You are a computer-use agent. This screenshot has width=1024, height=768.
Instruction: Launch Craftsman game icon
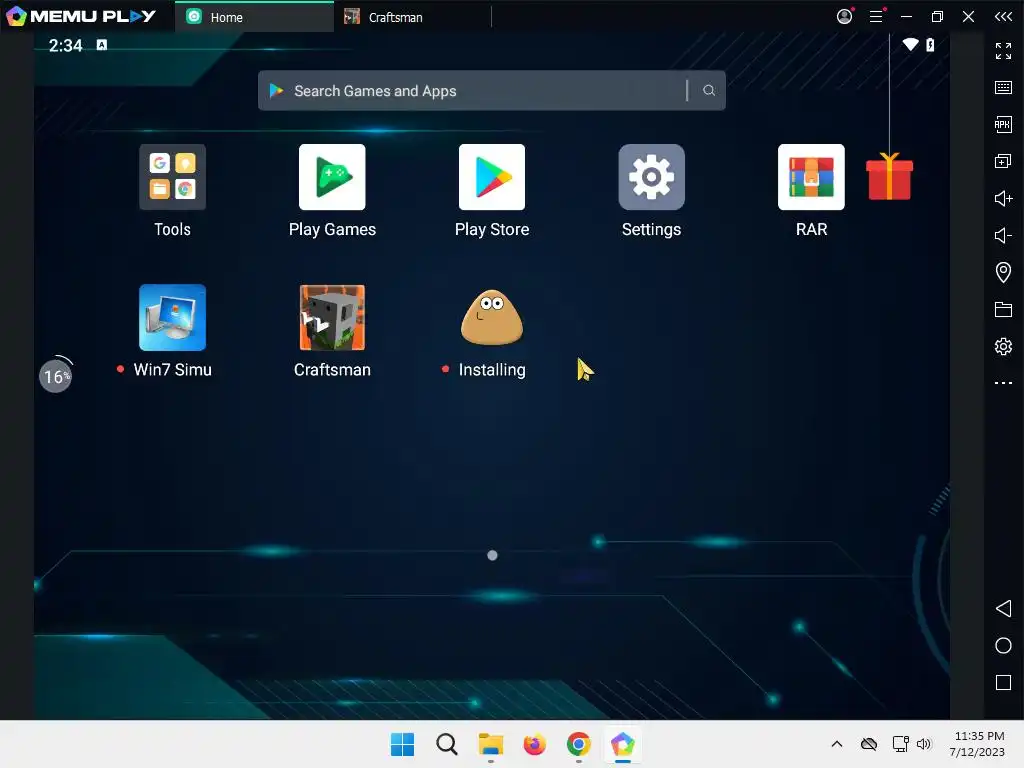(x=332, y=317)
